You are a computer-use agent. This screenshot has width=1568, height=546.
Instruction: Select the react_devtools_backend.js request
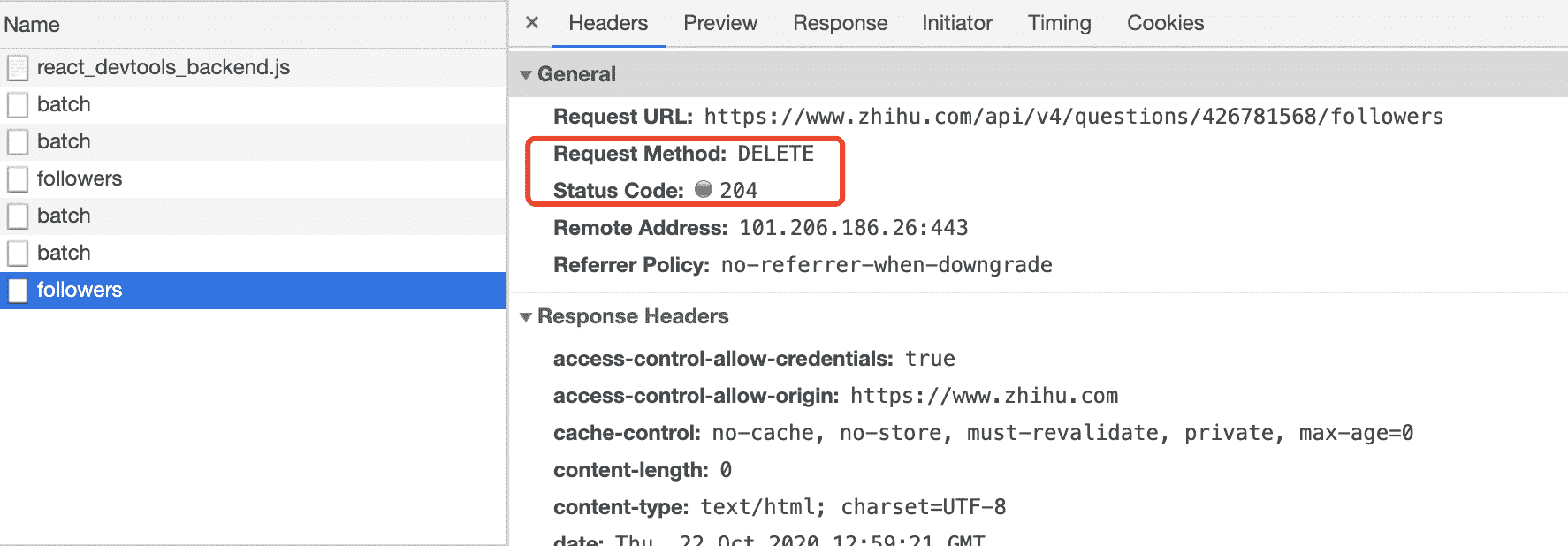point(163,67)
